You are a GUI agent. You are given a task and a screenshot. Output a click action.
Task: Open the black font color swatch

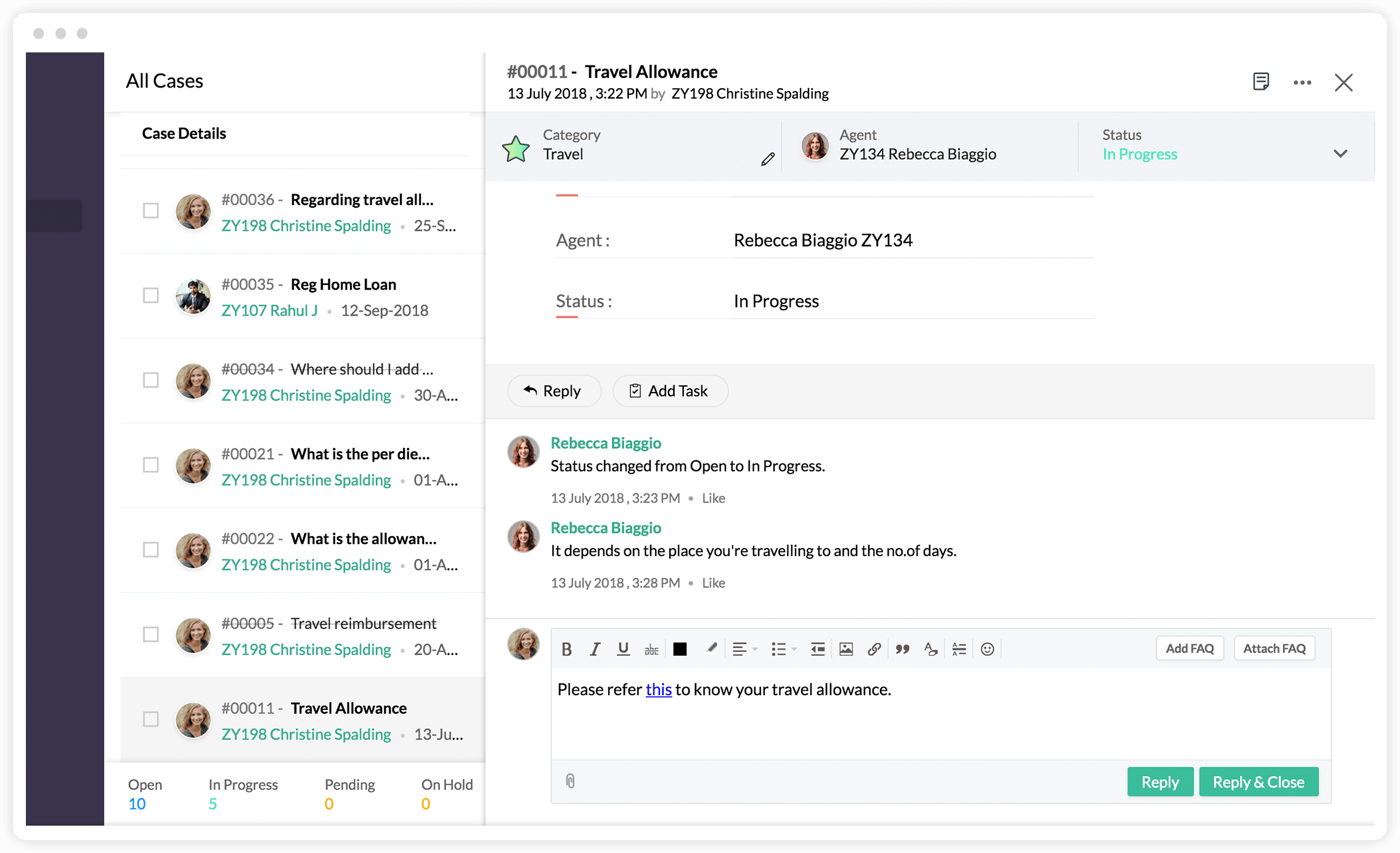tap(680, 649)
